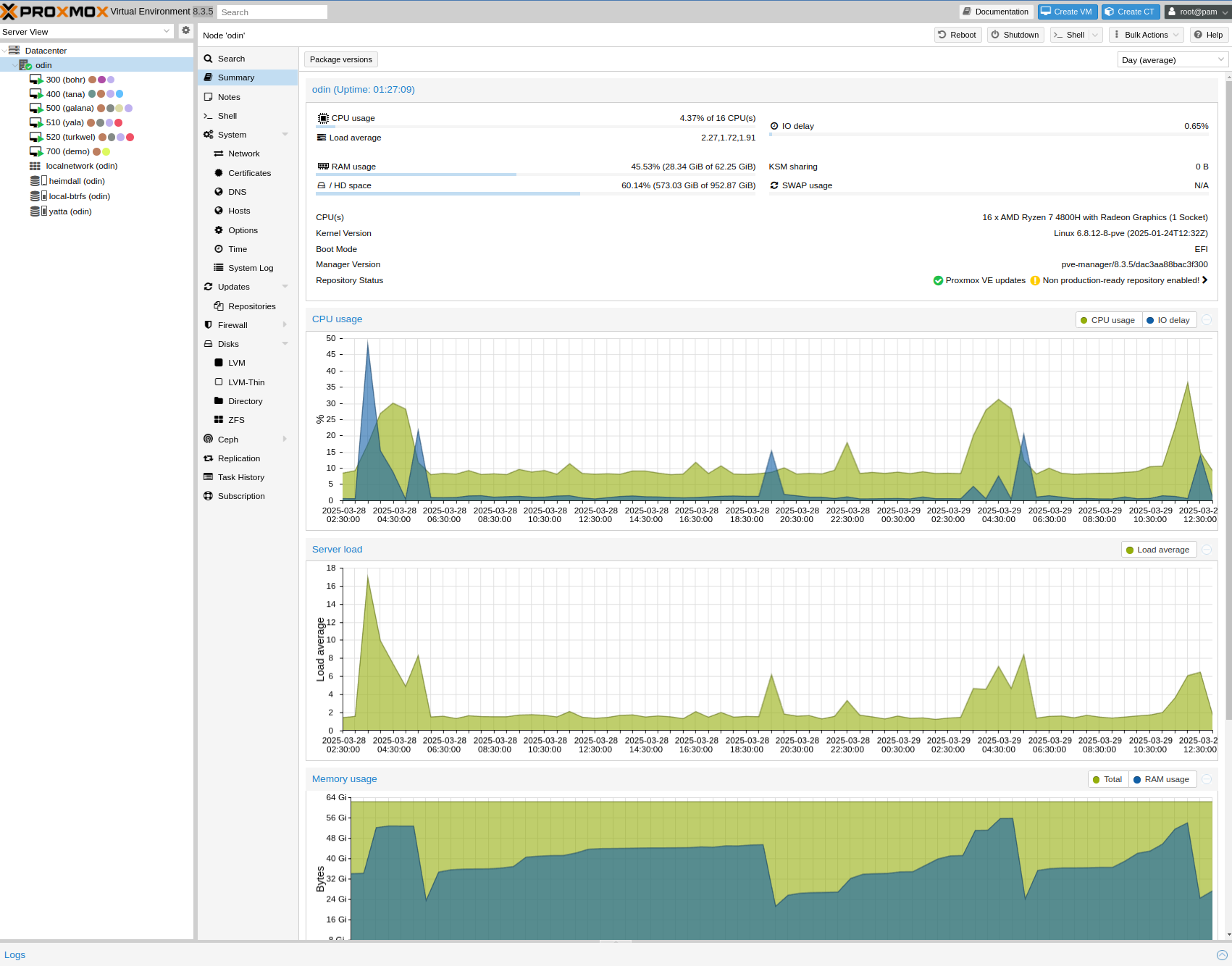The image size is (1232, 966).
Task: Click the Reboot button
Action: pyautogui.click(x=957, y=35)
